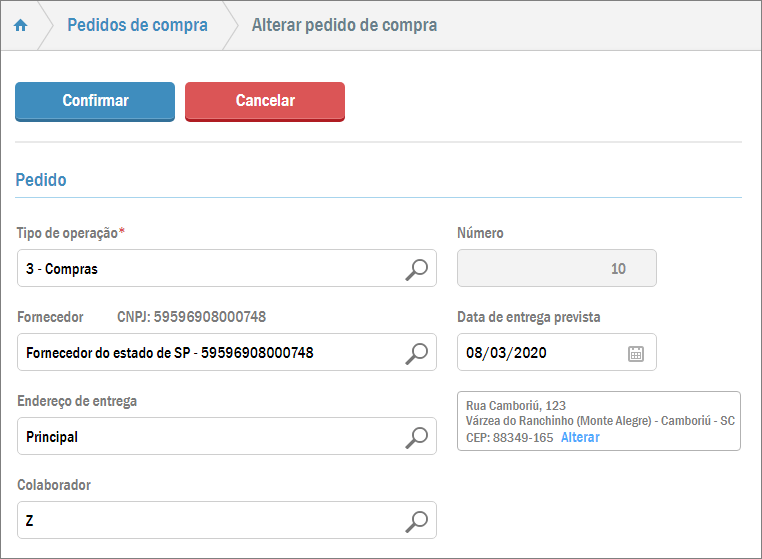Viewport: 762px width, 559px height.
Task: Select Alterar pedido de compra breadcrumb
Action: pyautogui.click(x=344, y=25)
